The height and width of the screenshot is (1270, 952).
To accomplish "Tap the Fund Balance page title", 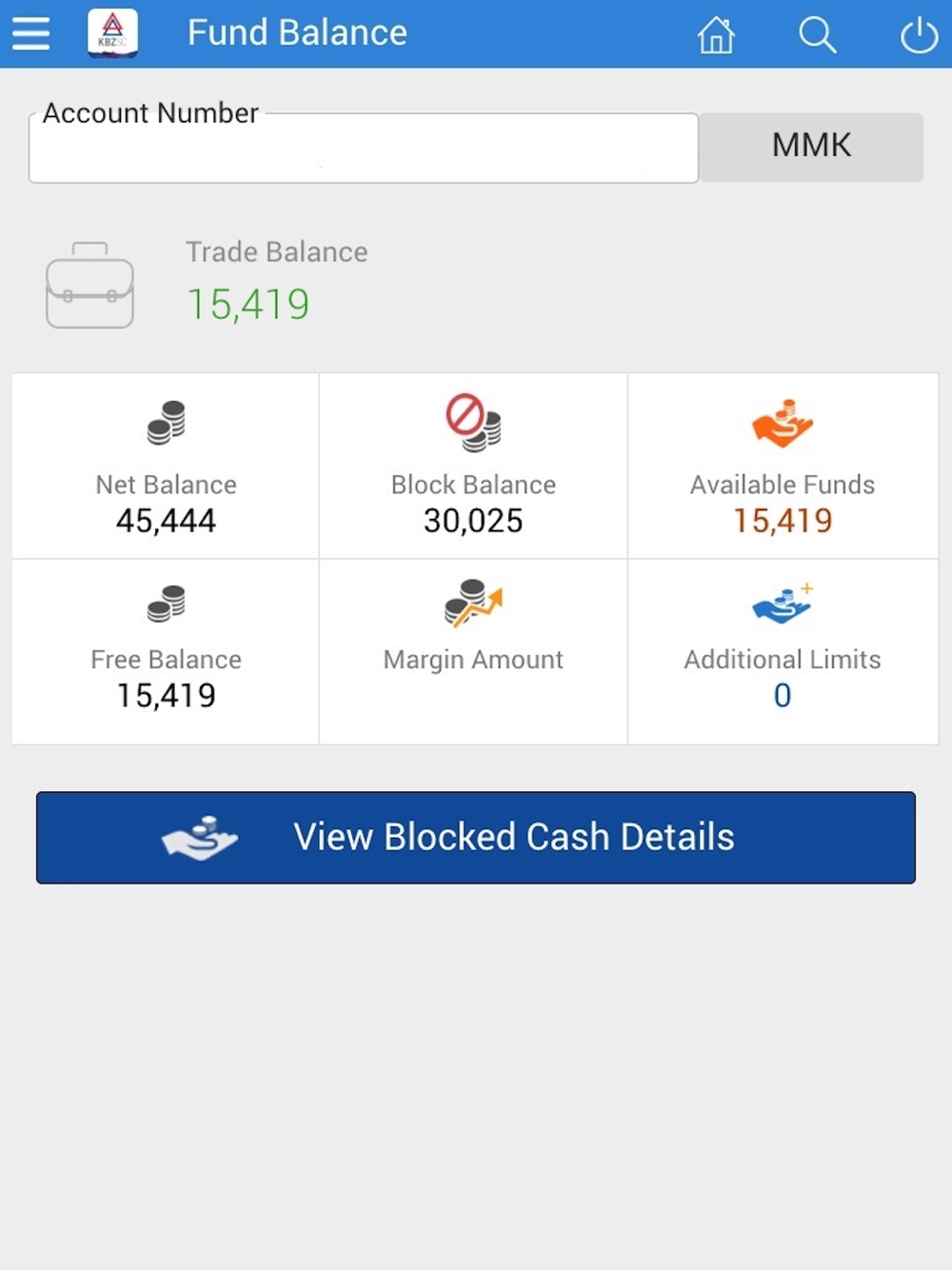I will [297, 33].
